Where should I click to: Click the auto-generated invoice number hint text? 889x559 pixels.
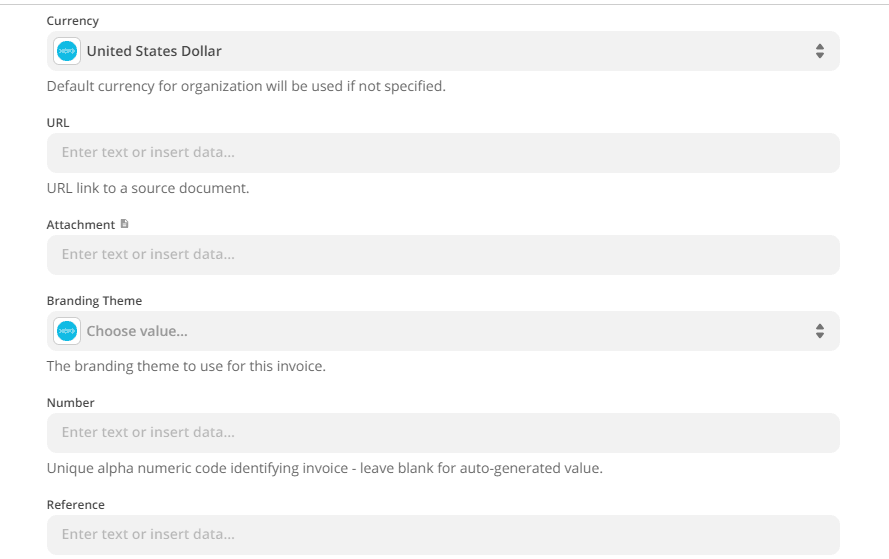coord(325,468)
